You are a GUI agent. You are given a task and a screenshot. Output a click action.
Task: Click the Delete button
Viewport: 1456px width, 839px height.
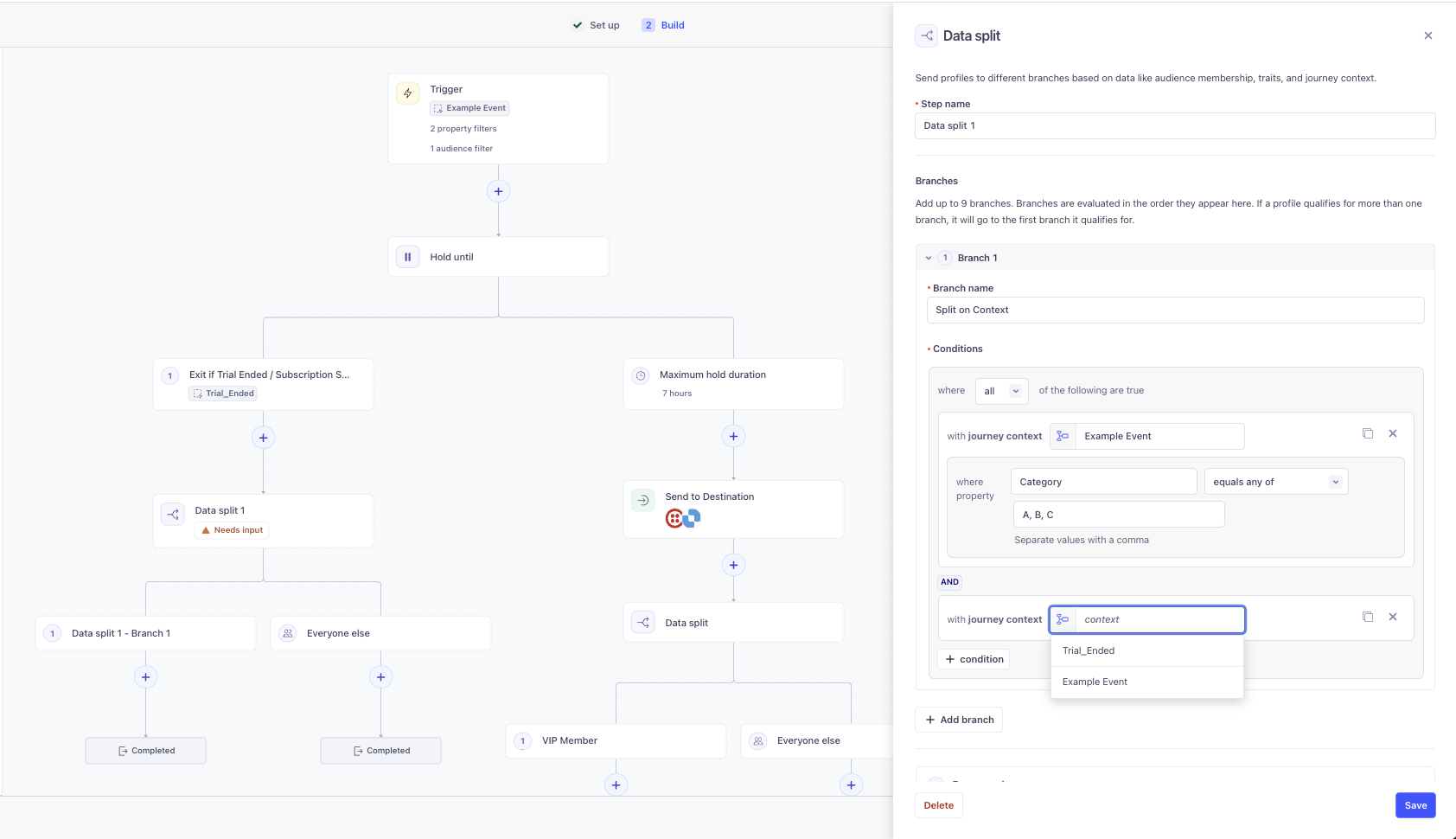tap(938, 805)
